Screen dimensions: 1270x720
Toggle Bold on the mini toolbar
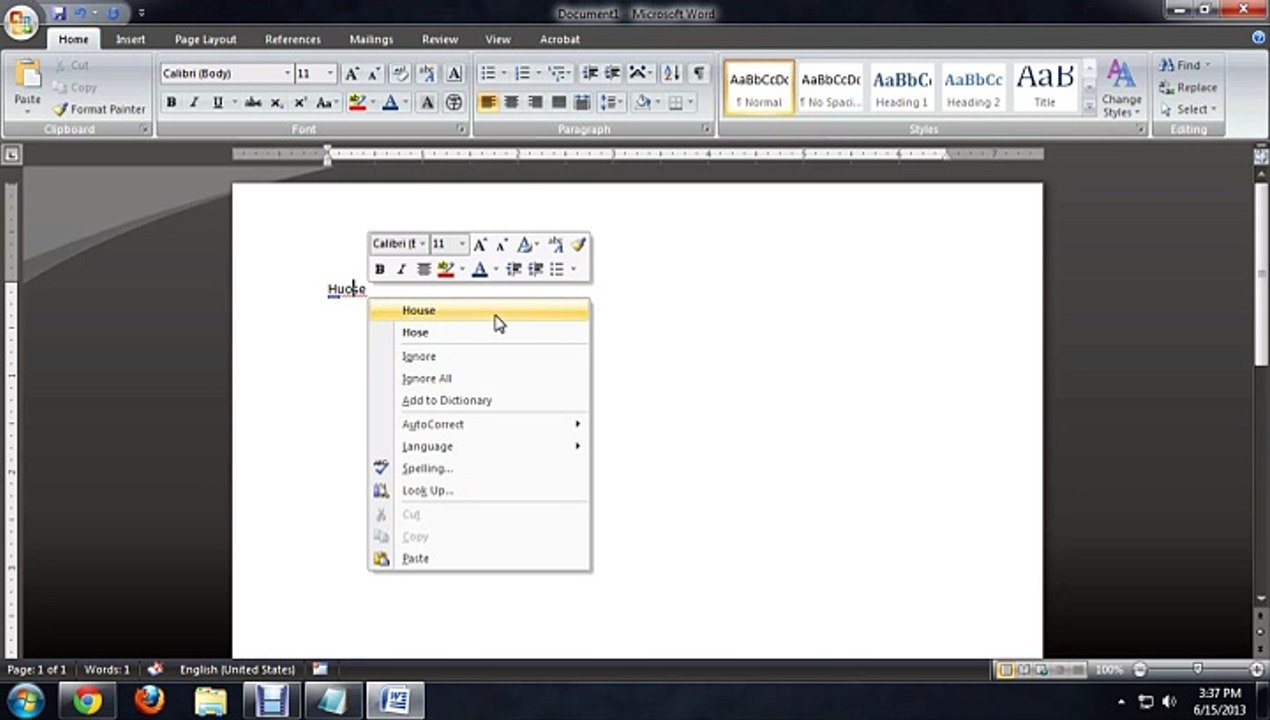(380, 269)
